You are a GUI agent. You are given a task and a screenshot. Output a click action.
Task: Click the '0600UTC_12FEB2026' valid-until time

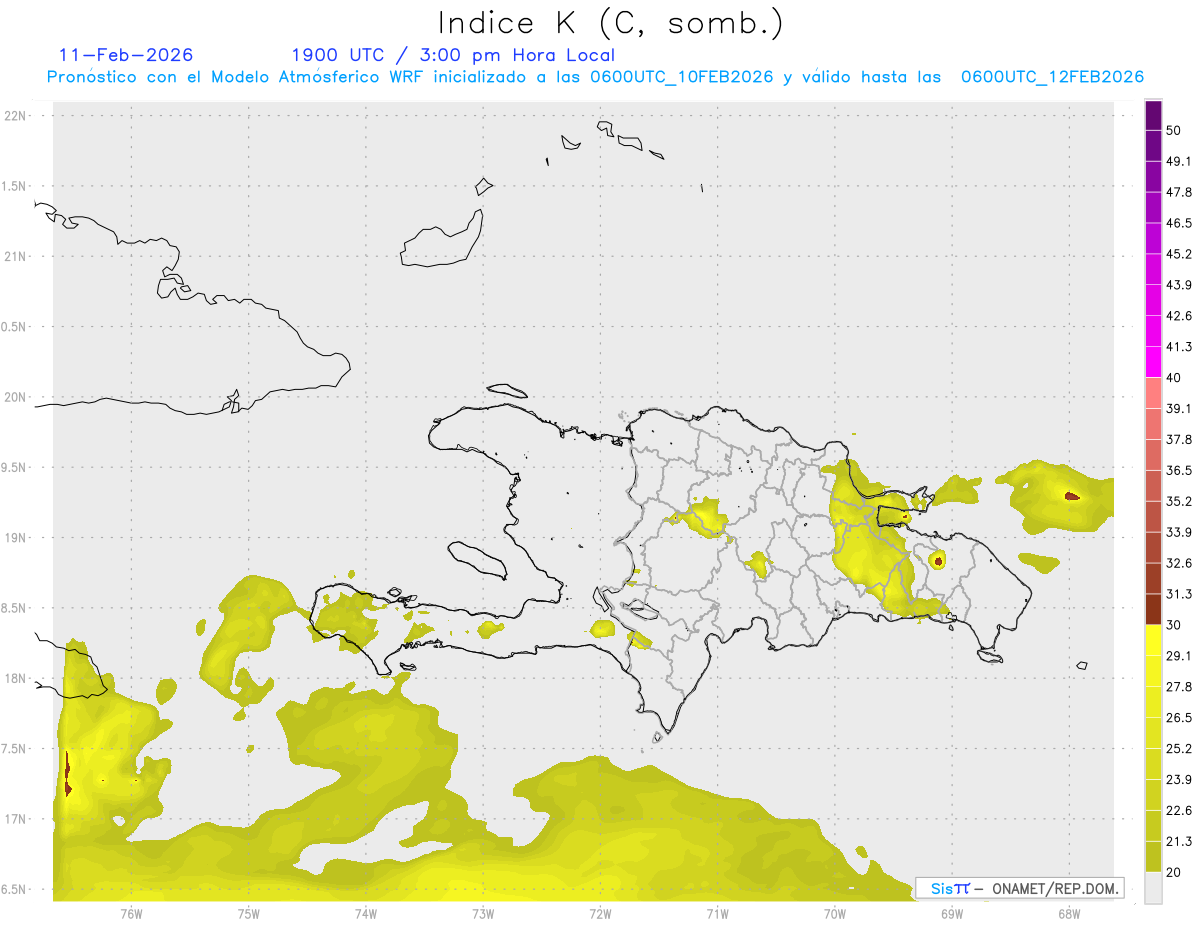1052,77
